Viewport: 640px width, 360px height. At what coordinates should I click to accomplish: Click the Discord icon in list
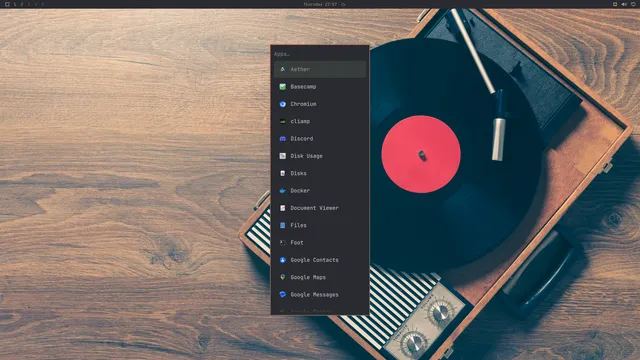coord(282,139)
